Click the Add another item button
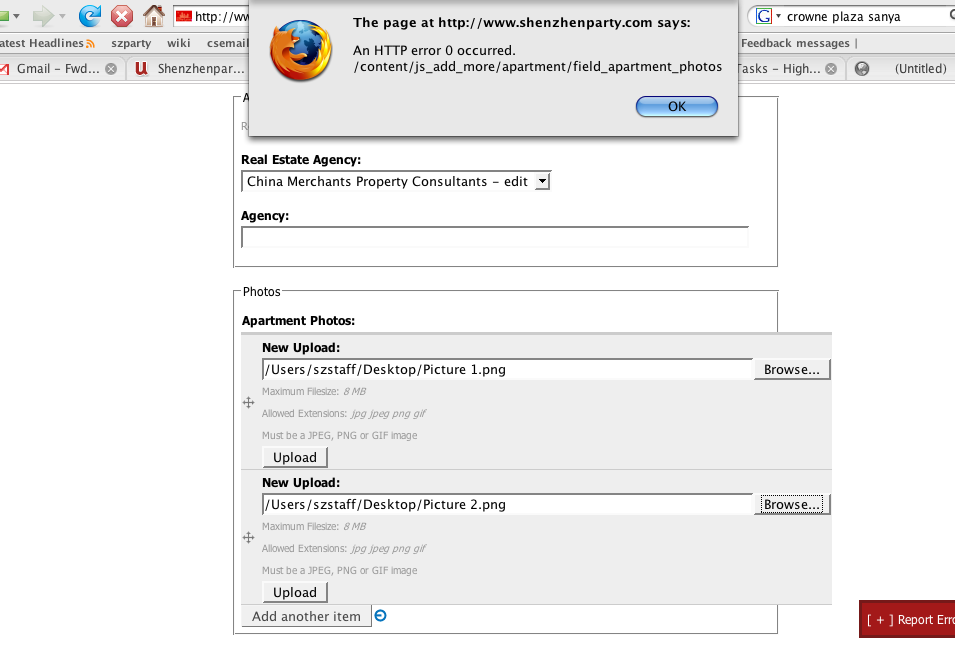This screenshot has height=651, width=955. [306, 616]
